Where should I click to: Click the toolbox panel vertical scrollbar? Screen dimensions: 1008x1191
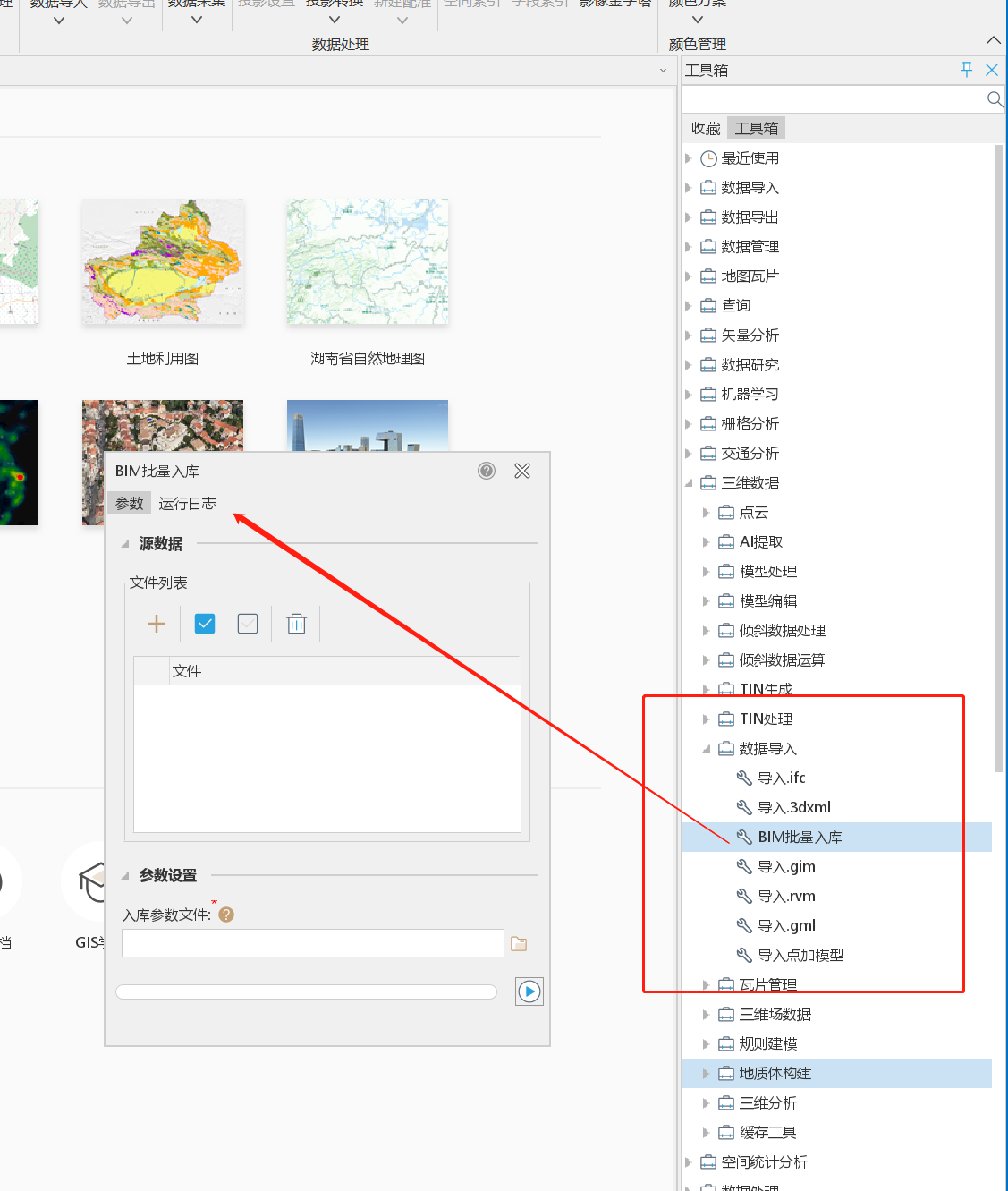[998, 458]
